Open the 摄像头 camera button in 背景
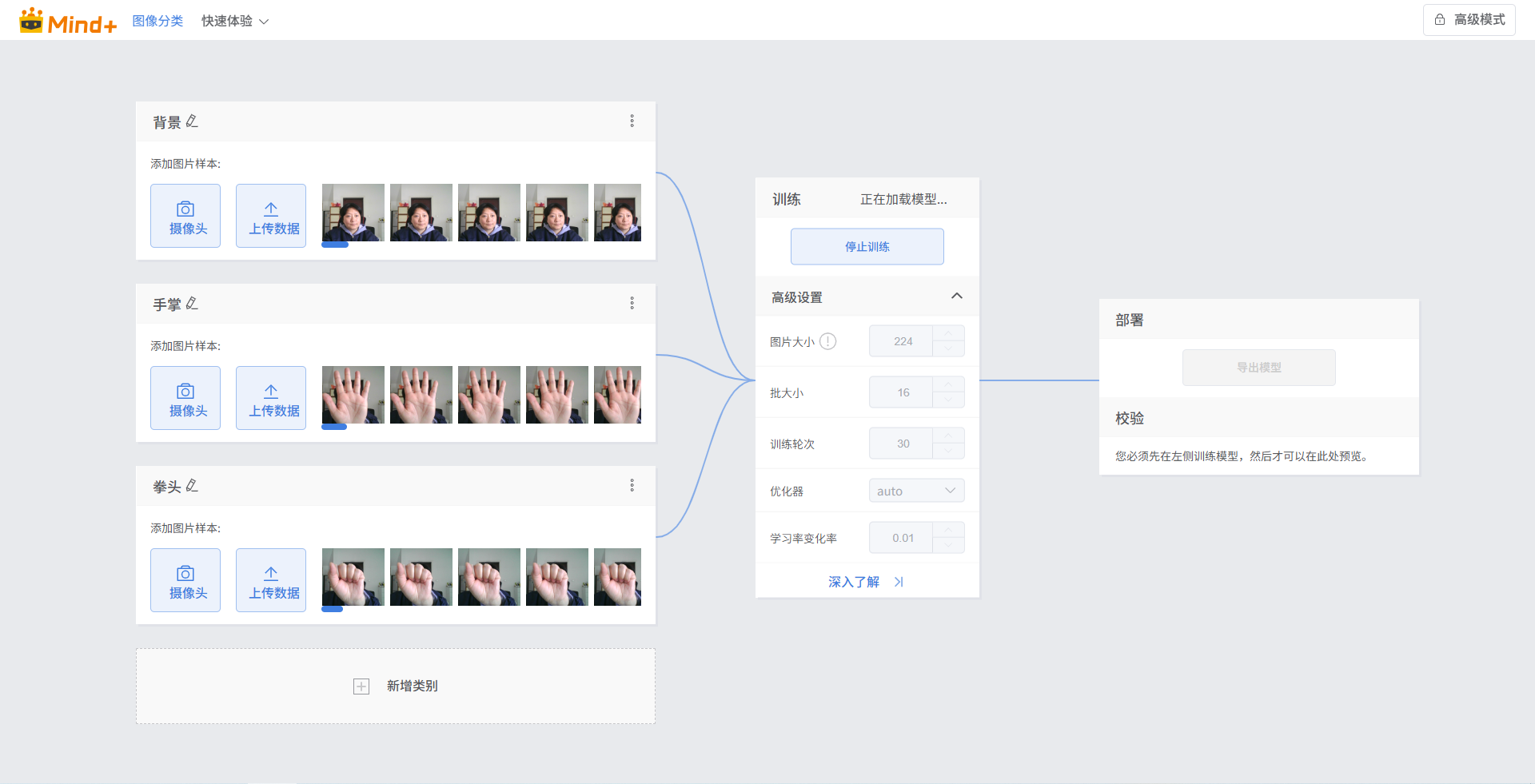This screenshot has height=784, width=1535. click(x=185, y=216)
